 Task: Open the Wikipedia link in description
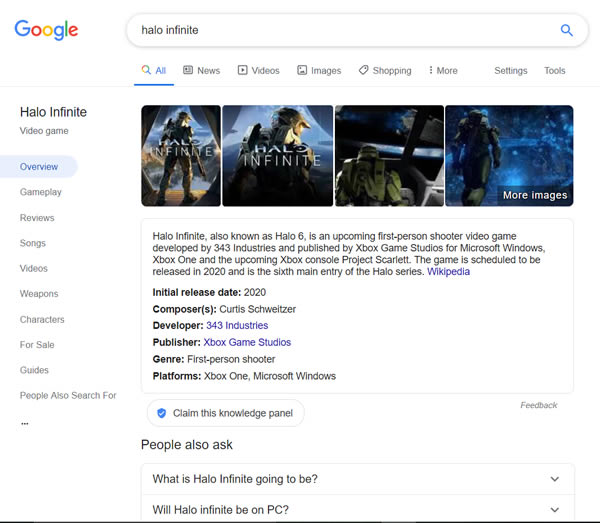[x=448, y=272]
